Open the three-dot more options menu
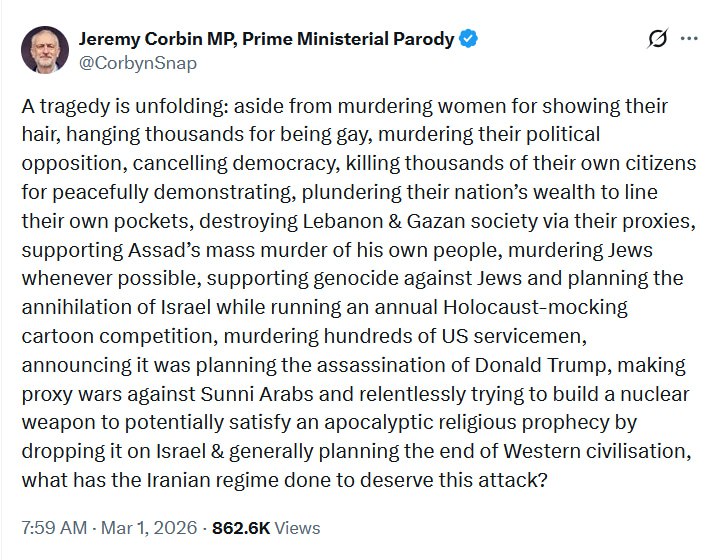 pos(689,39)
